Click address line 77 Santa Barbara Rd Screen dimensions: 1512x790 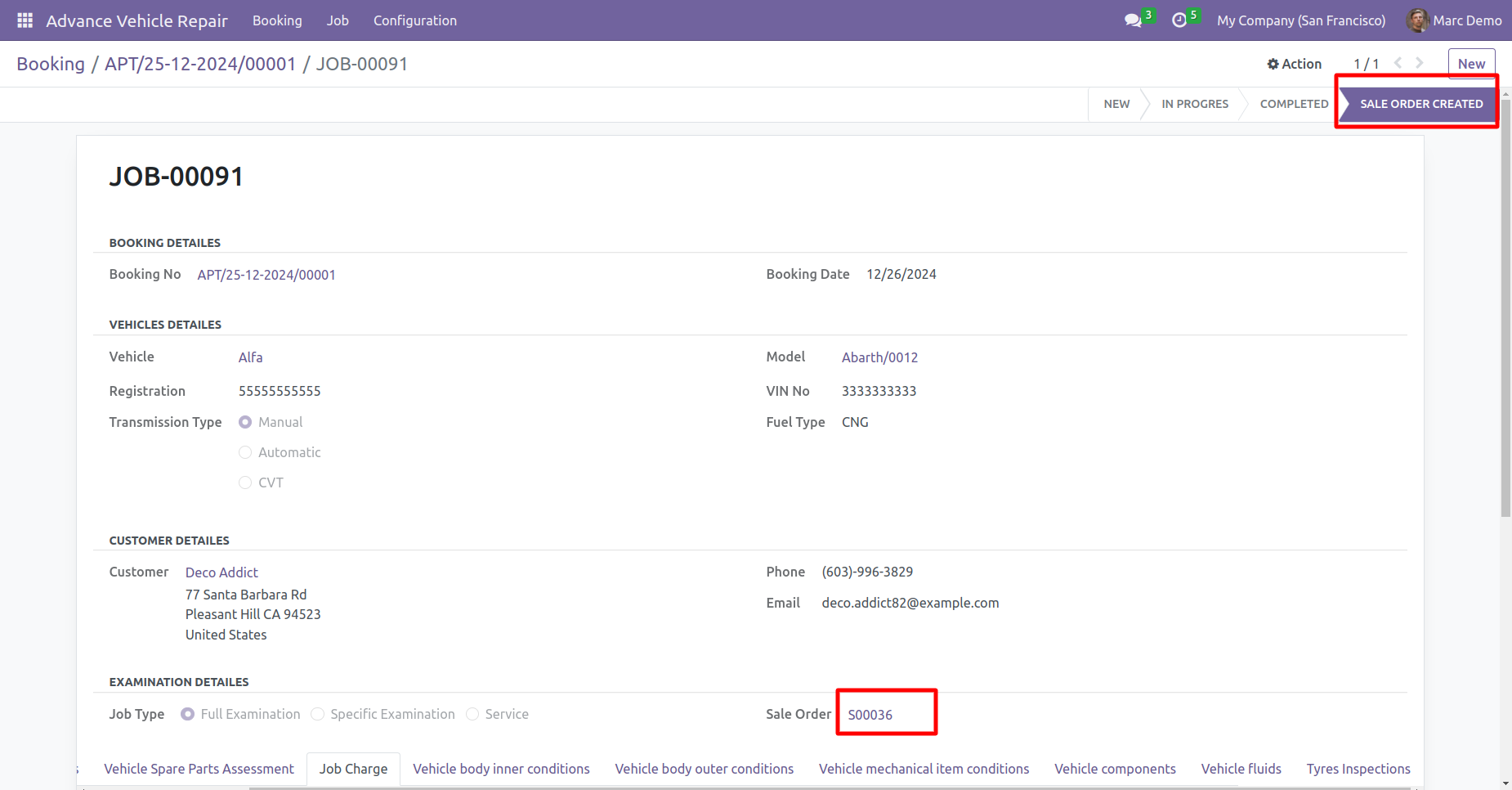(x=246, y=595)
